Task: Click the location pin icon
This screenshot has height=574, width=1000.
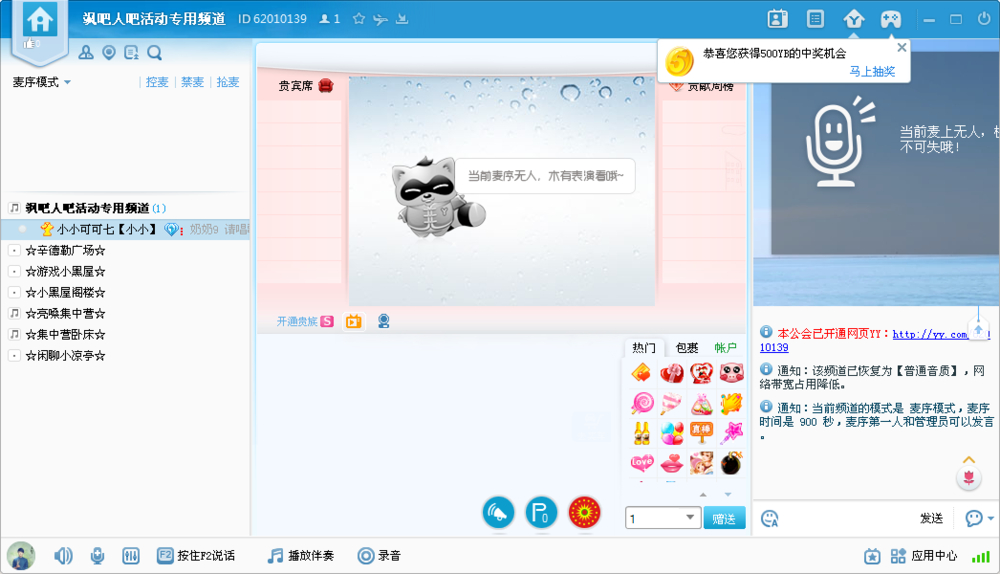Action: (x=109, y=52)
